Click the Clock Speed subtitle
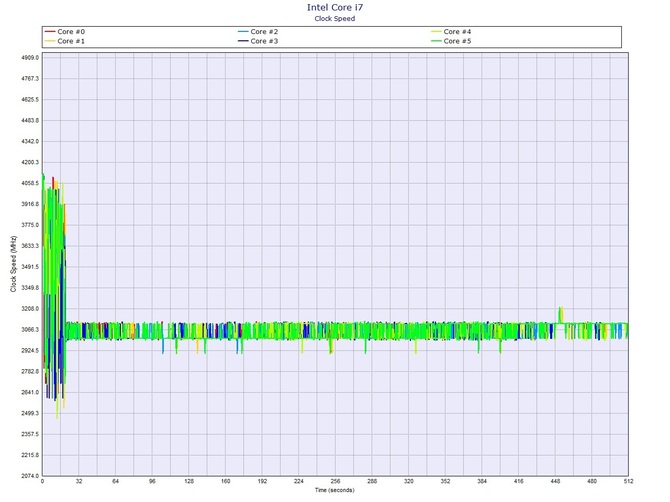This screenshot has width=670, height=502. pyautogui.click(x=335, y=18)
